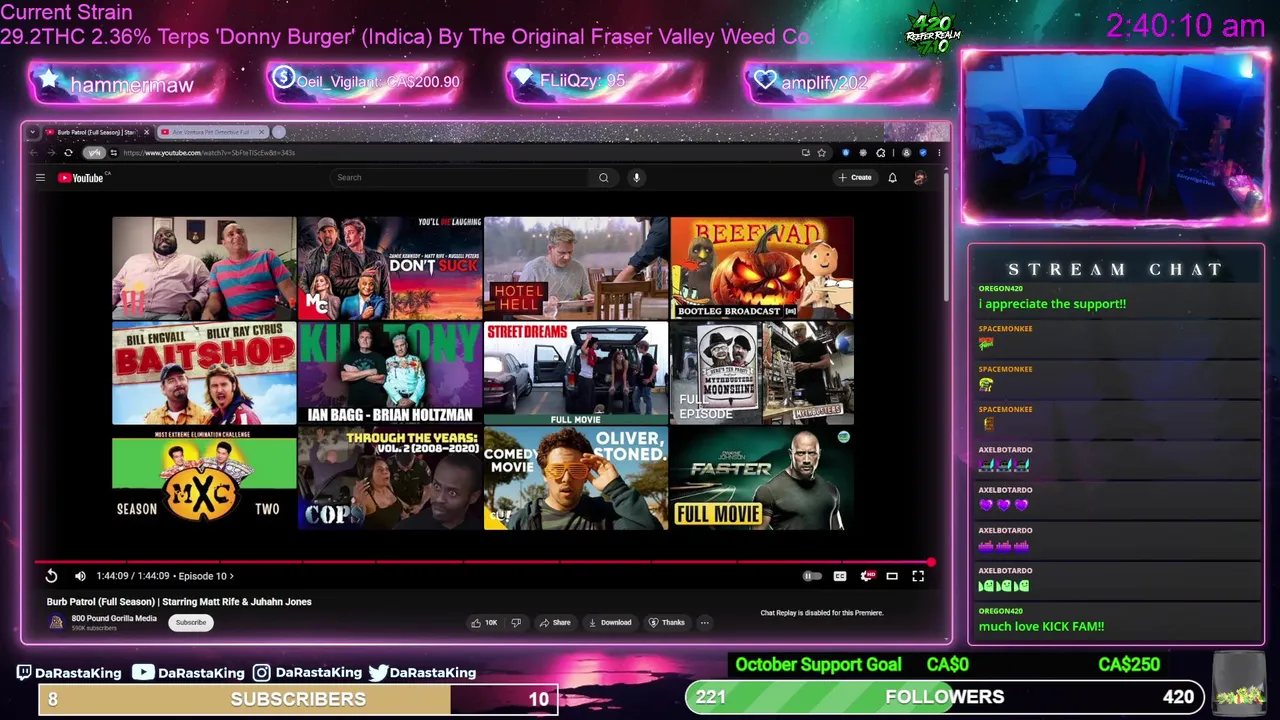1280x720 pixels.
Task: Open the YouTube notifications bell
Action: pyautogui.click(x=892, y=178)
